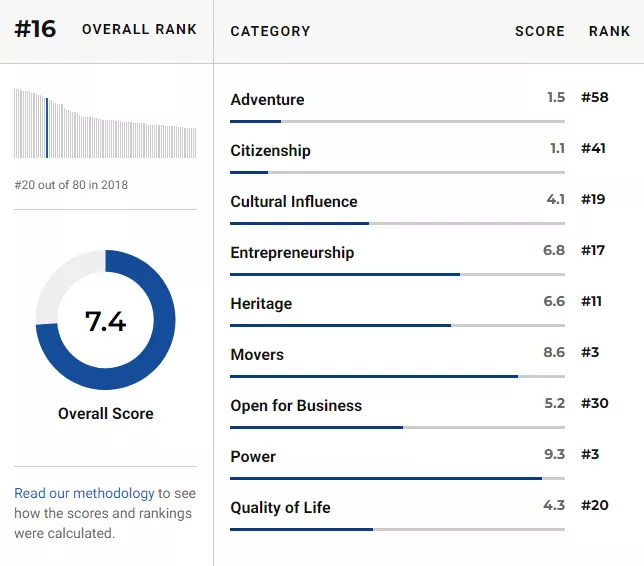Click Open for Business category
Image resolution: width=644 pixels, height=566 pixels.
pyautogui.click(x=296, y=405)
